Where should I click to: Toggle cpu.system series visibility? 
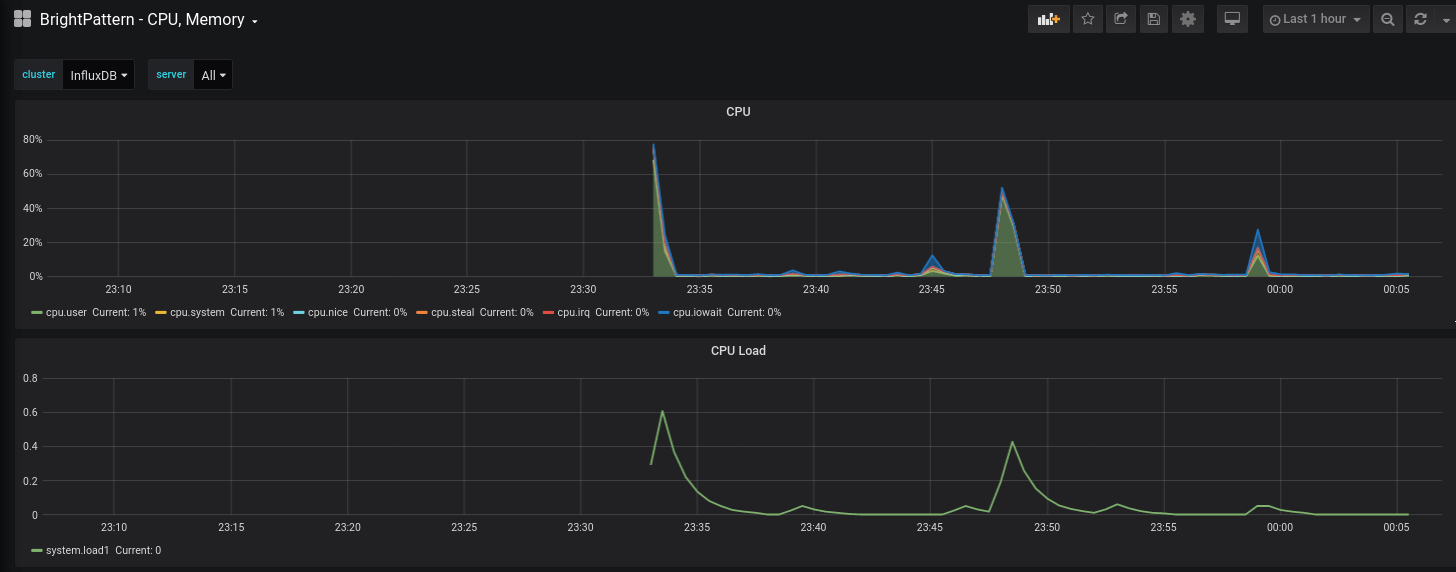pos(197,312)
